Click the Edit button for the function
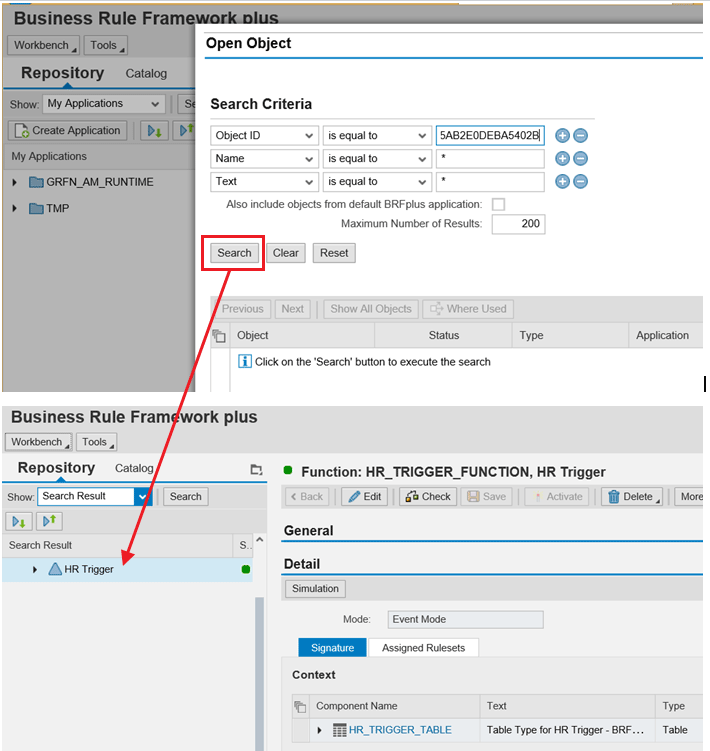 (x=365, y=497)
